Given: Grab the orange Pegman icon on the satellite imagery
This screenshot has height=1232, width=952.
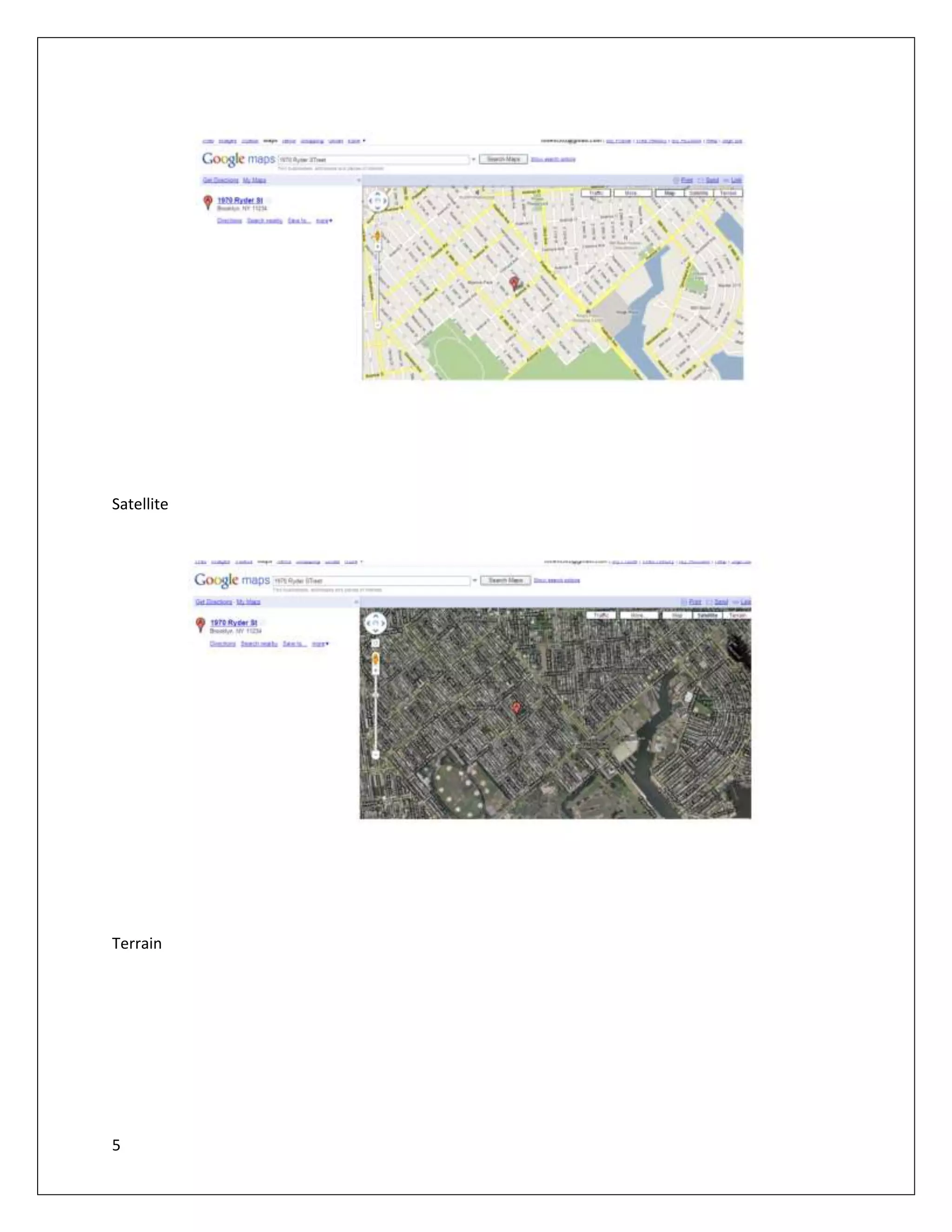Looking at the screenshot, I should point(376,659).
